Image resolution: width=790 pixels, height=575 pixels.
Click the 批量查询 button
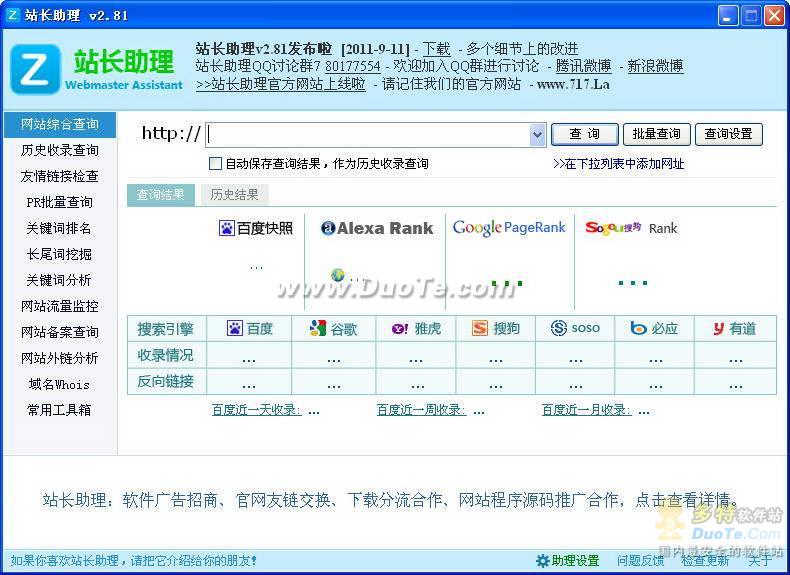(x=657, y=134)
